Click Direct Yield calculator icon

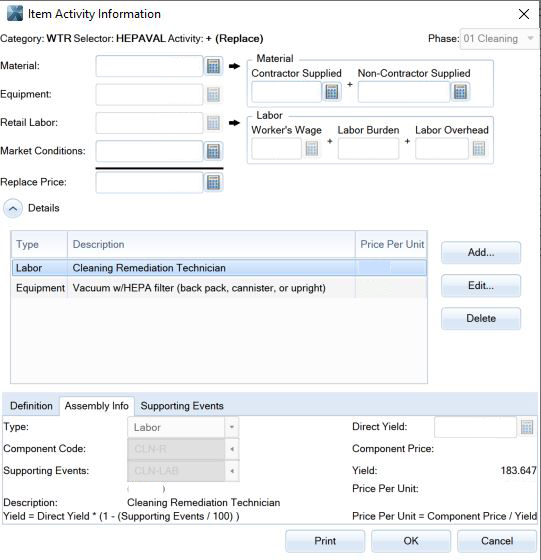527,427
